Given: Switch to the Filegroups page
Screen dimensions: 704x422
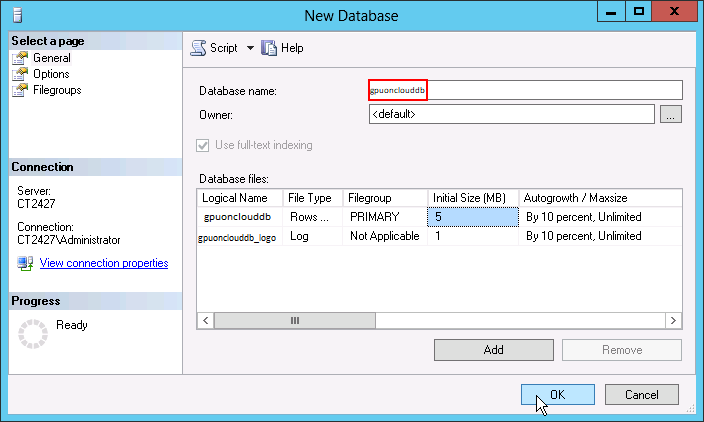Looking at the screenshot, I should point(57,90).
